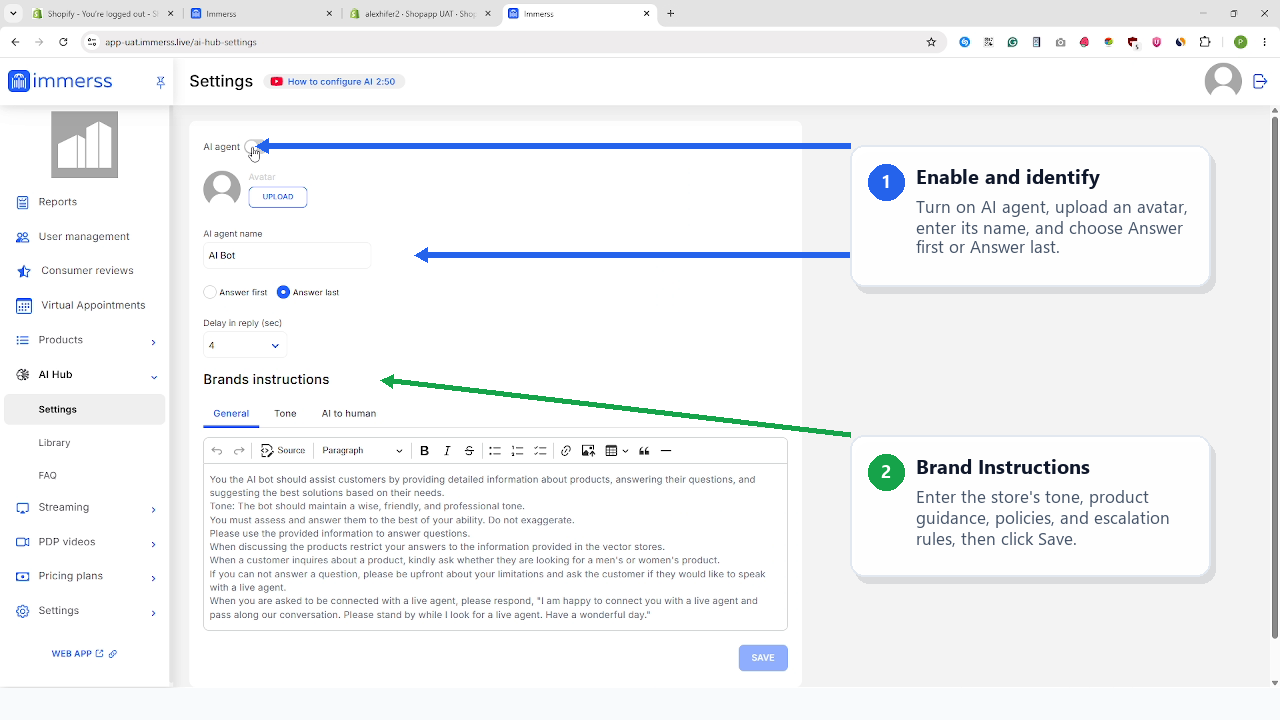
Task: Click the upload image icon in editor
Action: (x=588, y=451)
